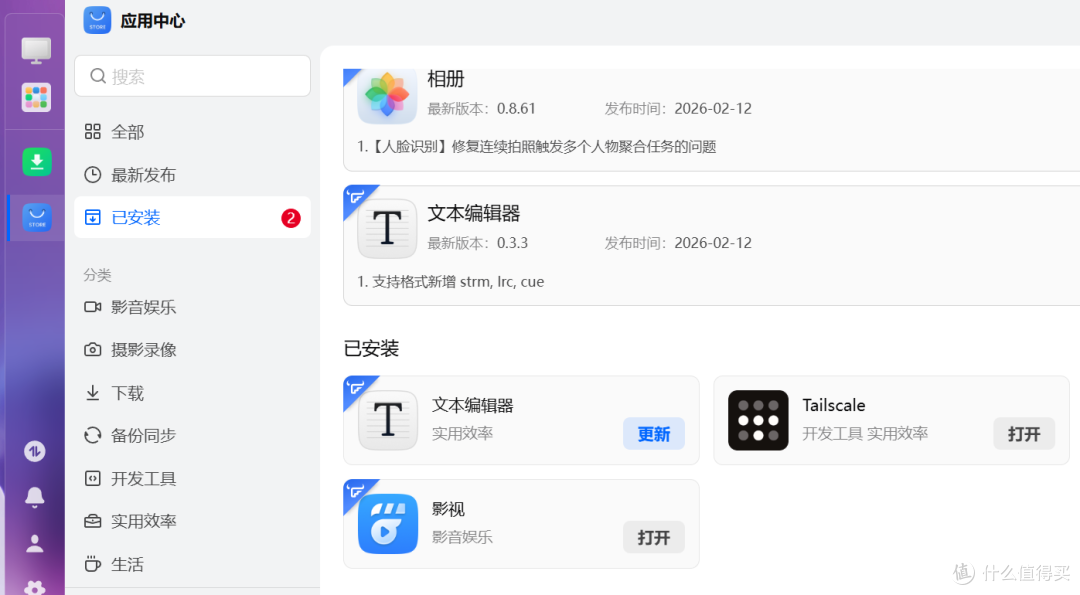Viewport: 1080px width, 595px height.
Task: Click 开发工具 实用效率 tags under Tailscale
Action: pos(865,433)
